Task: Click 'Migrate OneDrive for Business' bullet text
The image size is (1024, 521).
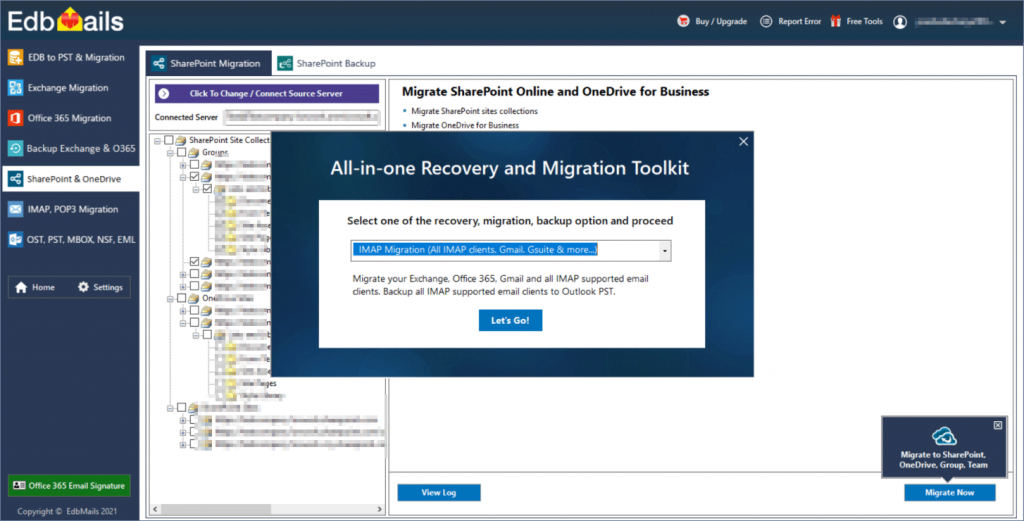Action: pos(465,125)
